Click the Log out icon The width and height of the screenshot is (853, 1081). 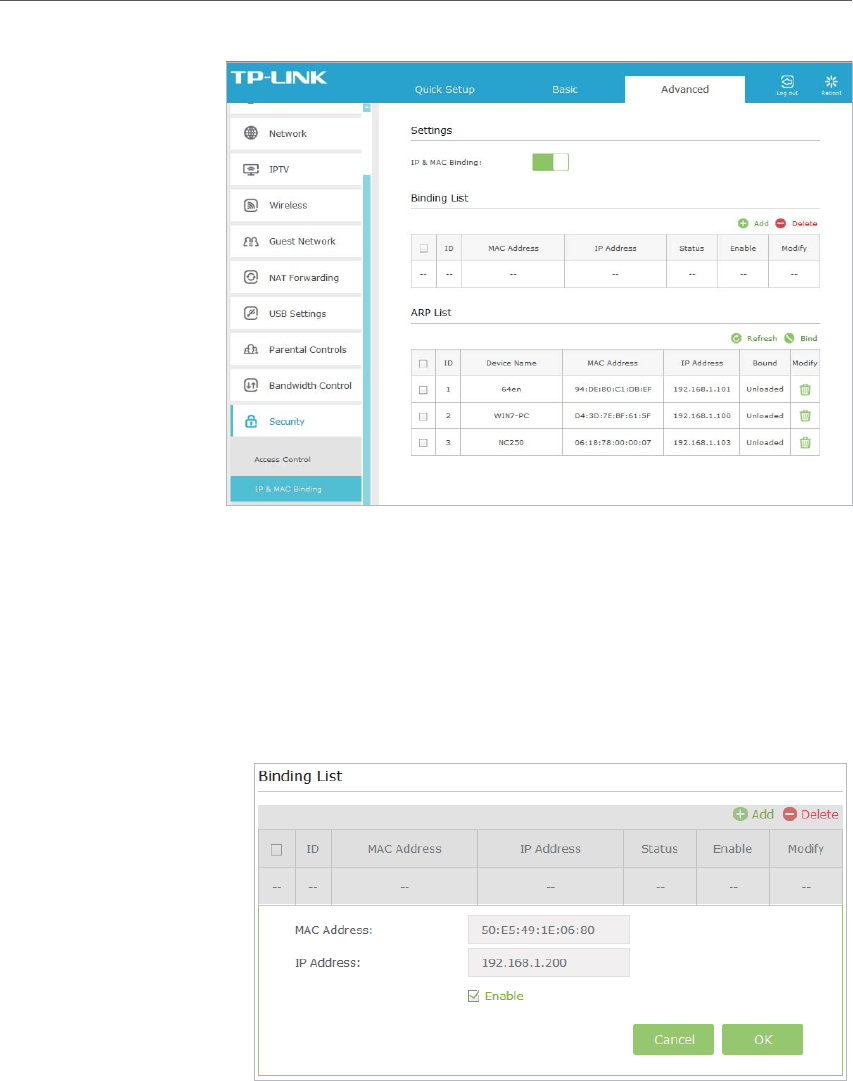point(787,85)
